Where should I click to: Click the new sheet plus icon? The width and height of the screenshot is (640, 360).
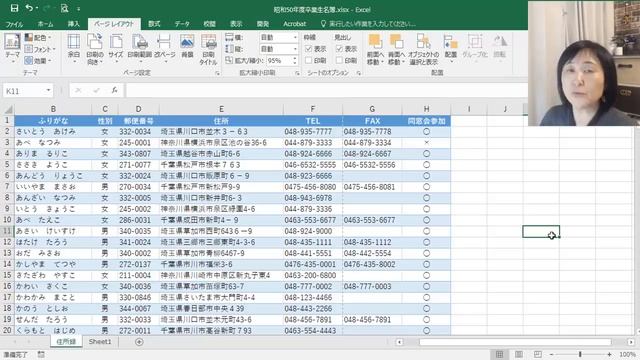139,342
